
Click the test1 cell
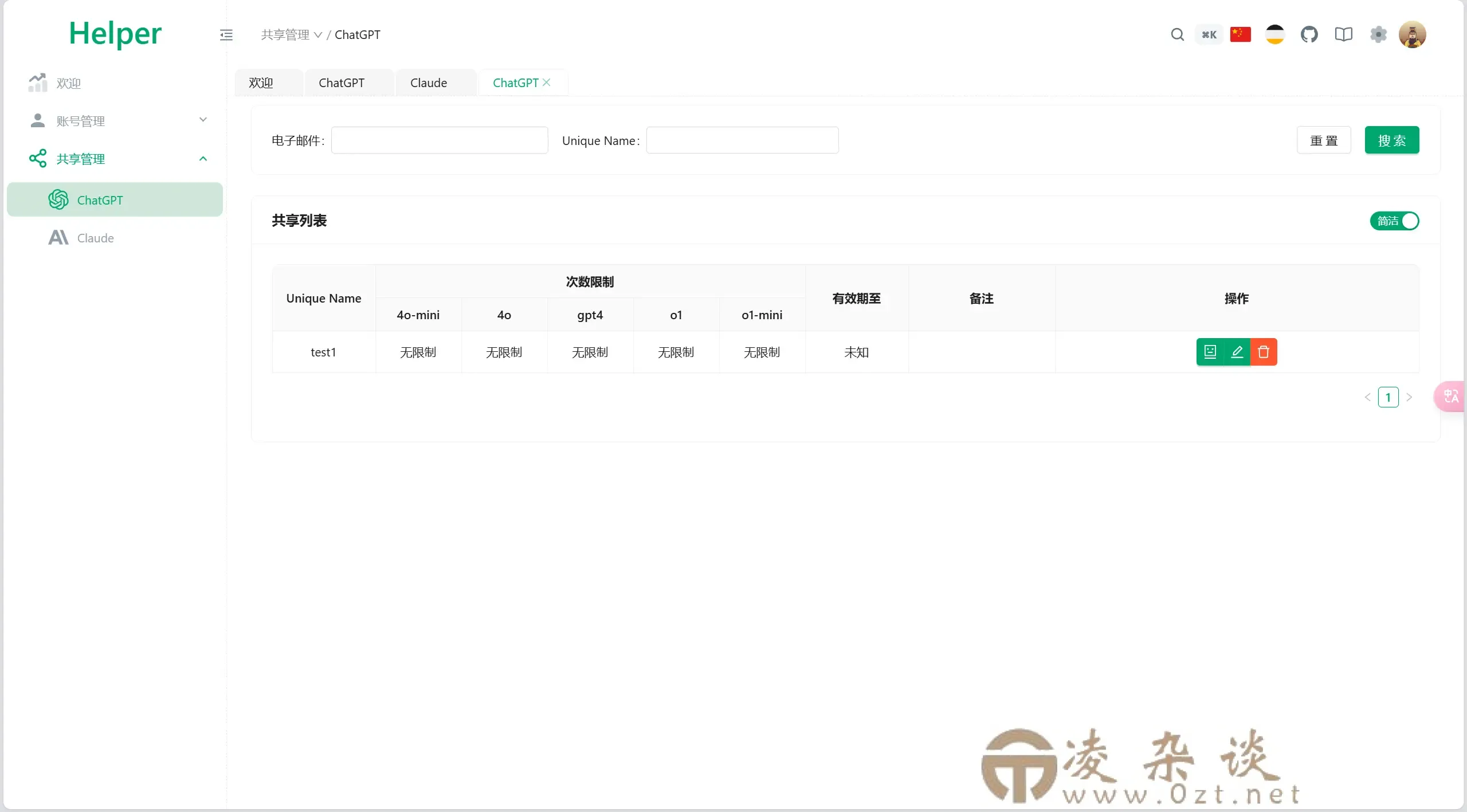(324, 352)
